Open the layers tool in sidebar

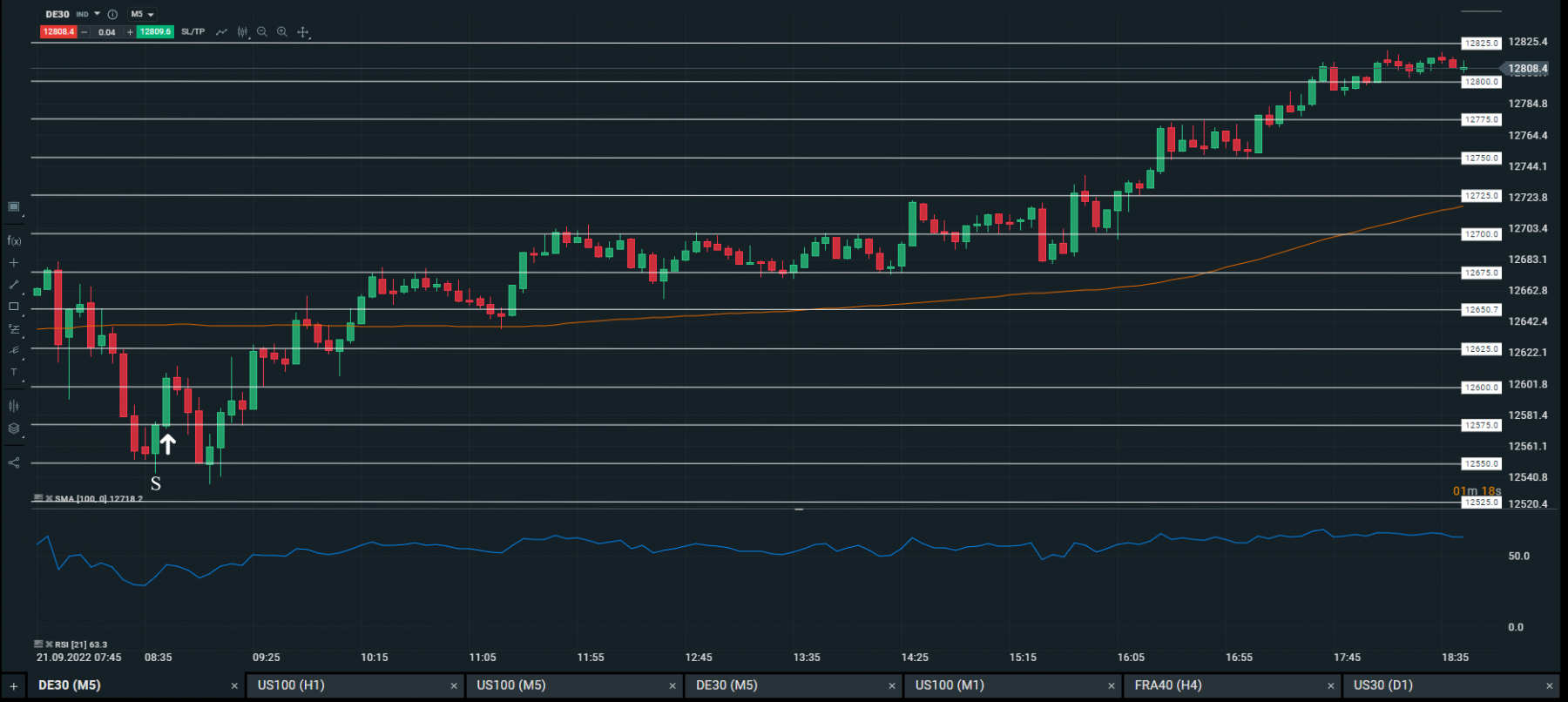pos(14,429)
